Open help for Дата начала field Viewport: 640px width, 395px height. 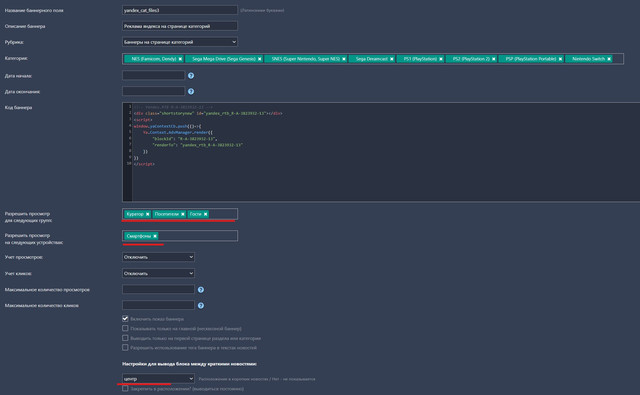(191, 75)
